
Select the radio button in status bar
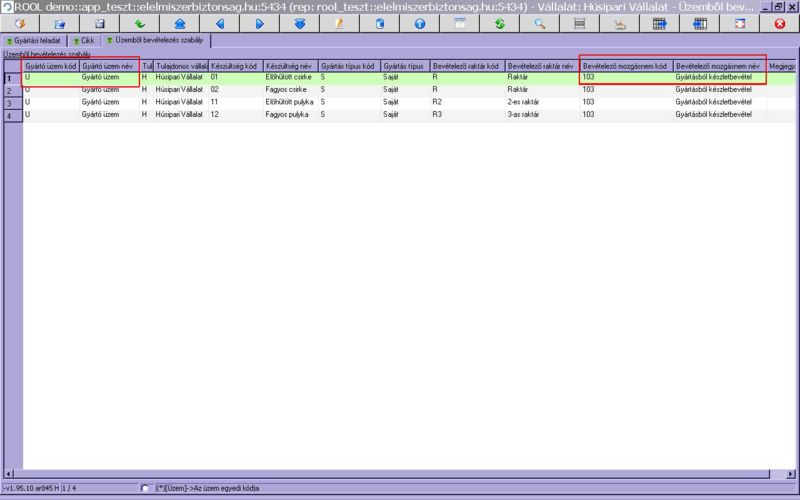coord(147,488)
